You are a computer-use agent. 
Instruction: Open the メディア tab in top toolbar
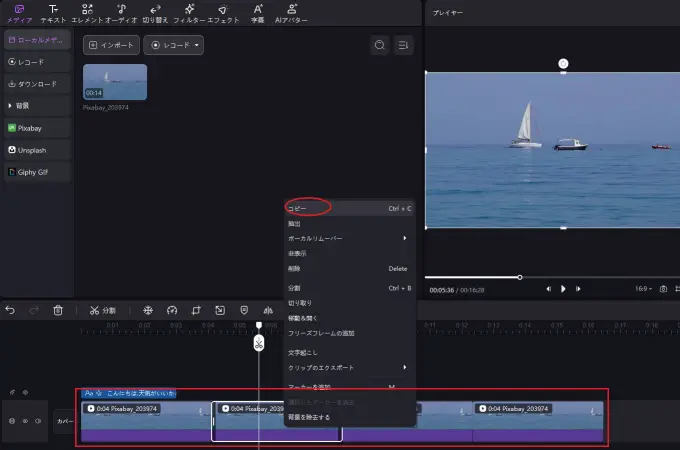(x=20, y=13)
